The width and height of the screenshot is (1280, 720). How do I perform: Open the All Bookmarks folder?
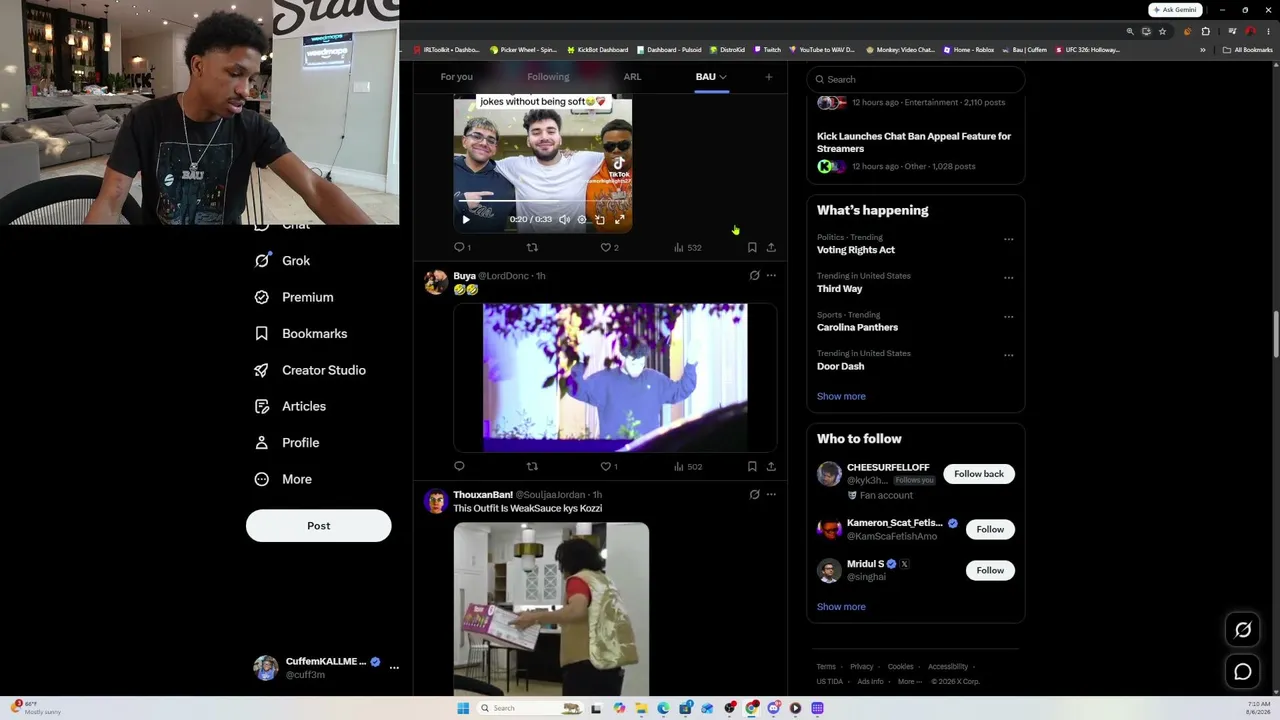coord(1248,50)
